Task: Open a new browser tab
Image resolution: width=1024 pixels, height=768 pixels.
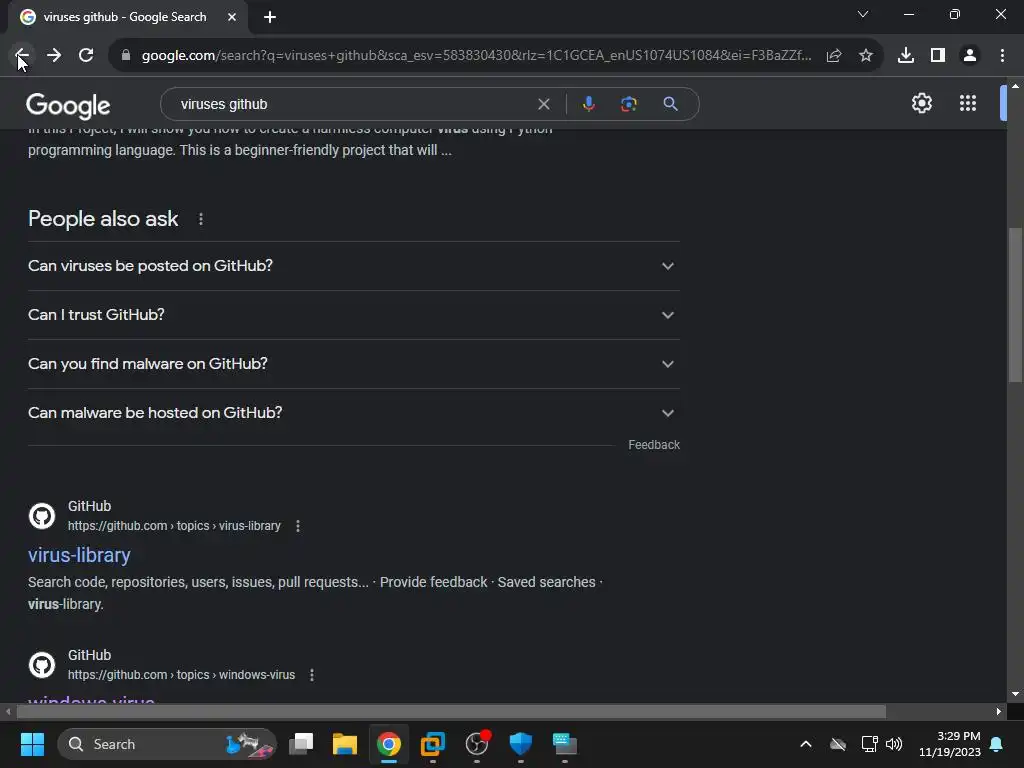Action: 270,17
